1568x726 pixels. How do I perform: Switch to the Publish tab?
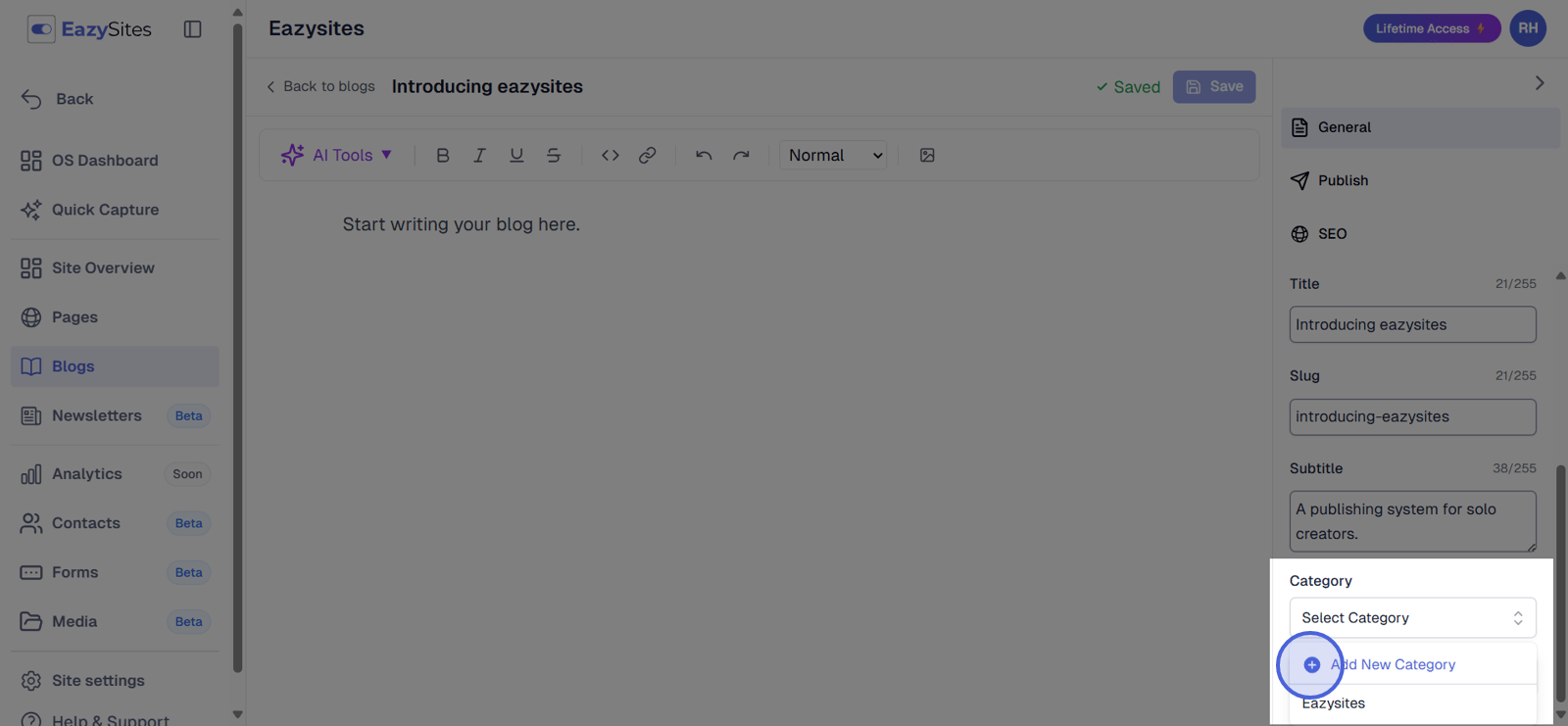pos(1420,180)
